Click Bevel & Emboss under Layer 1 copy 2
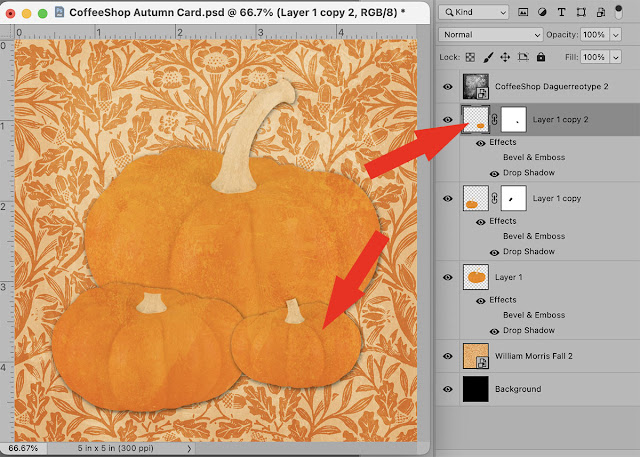Image resolution: width=640 pixels, height=457 pixels. [534, 158]
